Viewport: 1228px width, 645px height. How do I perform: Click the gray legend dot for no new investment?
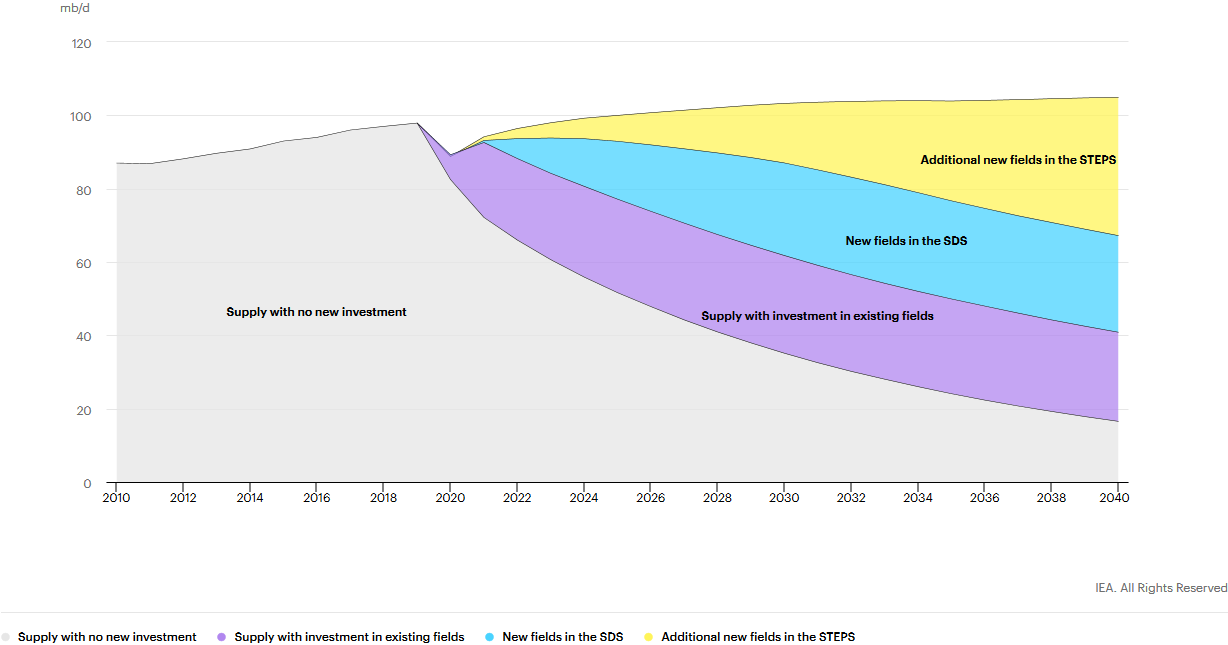click(6, 637)
